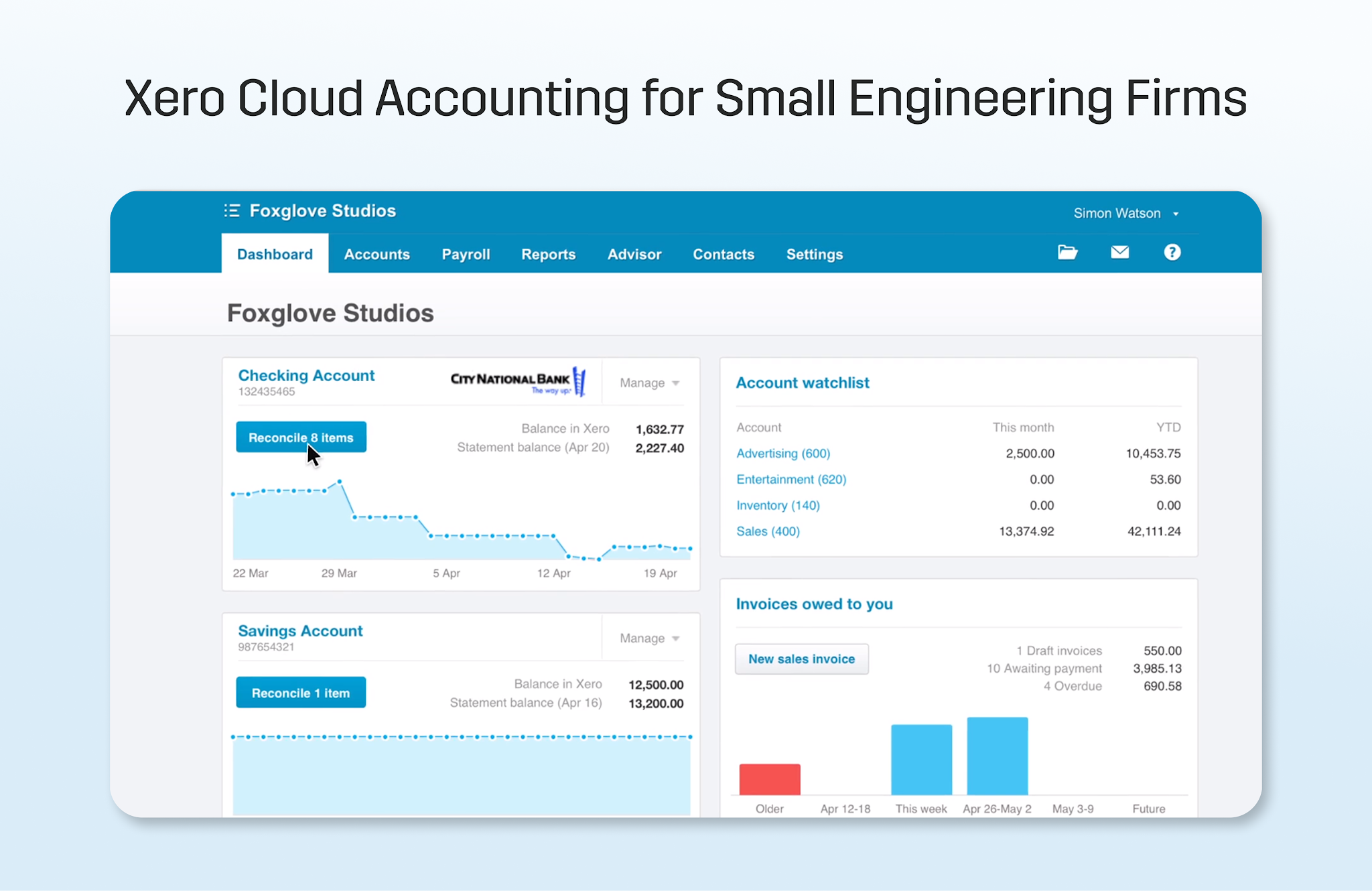Click the 10 Awaiting payment row

click(1044, 669)
